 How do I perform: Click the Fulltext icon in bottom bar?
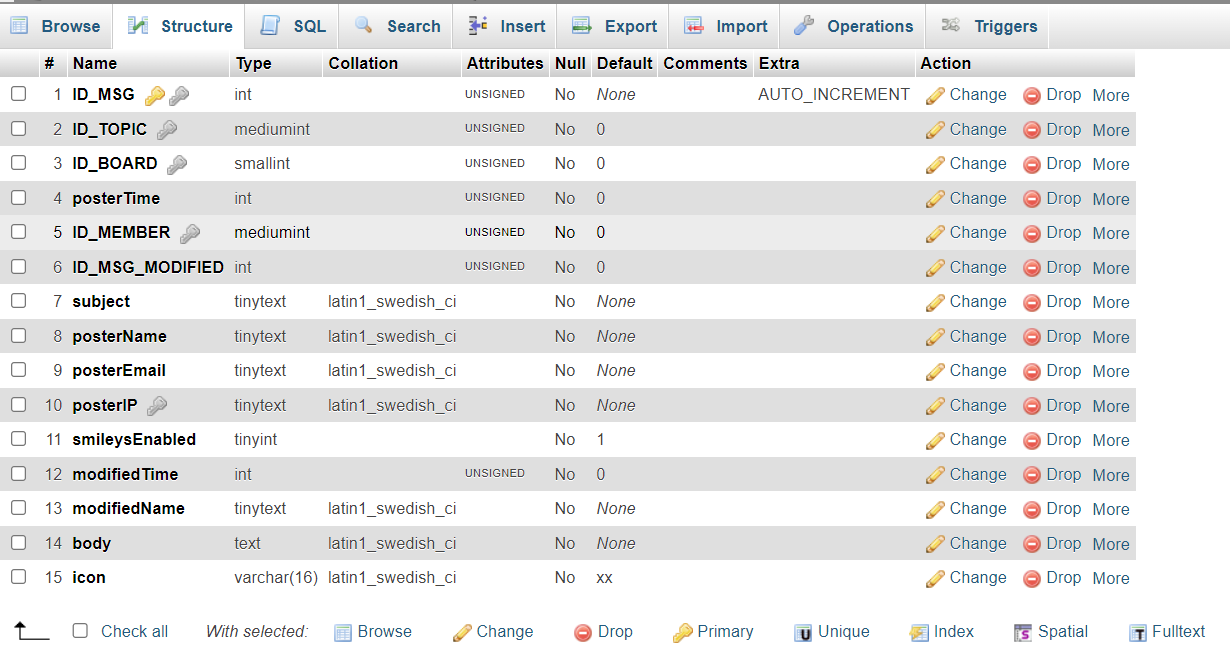pos(1137,632)
